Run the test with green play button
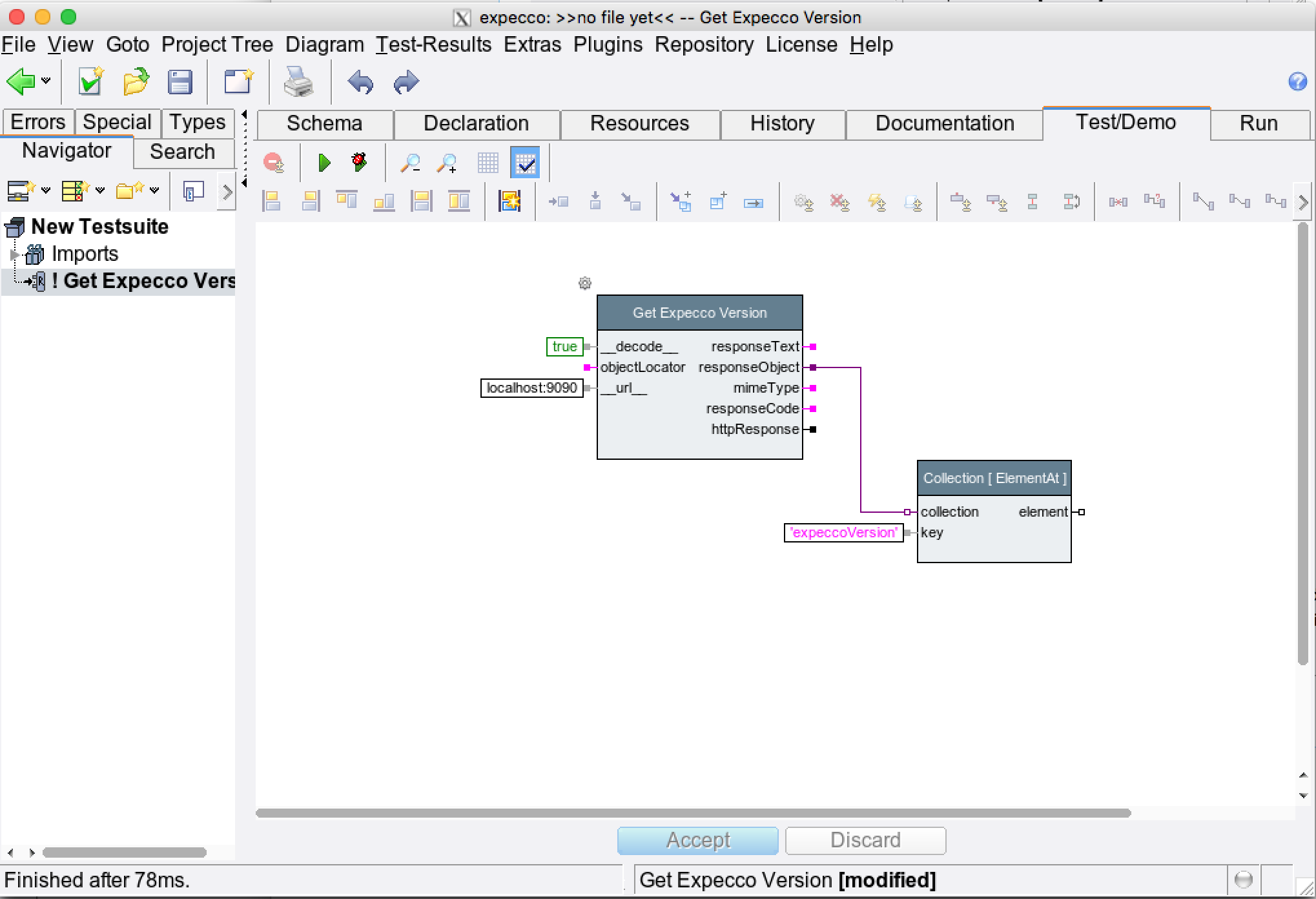 coord(324,163)
